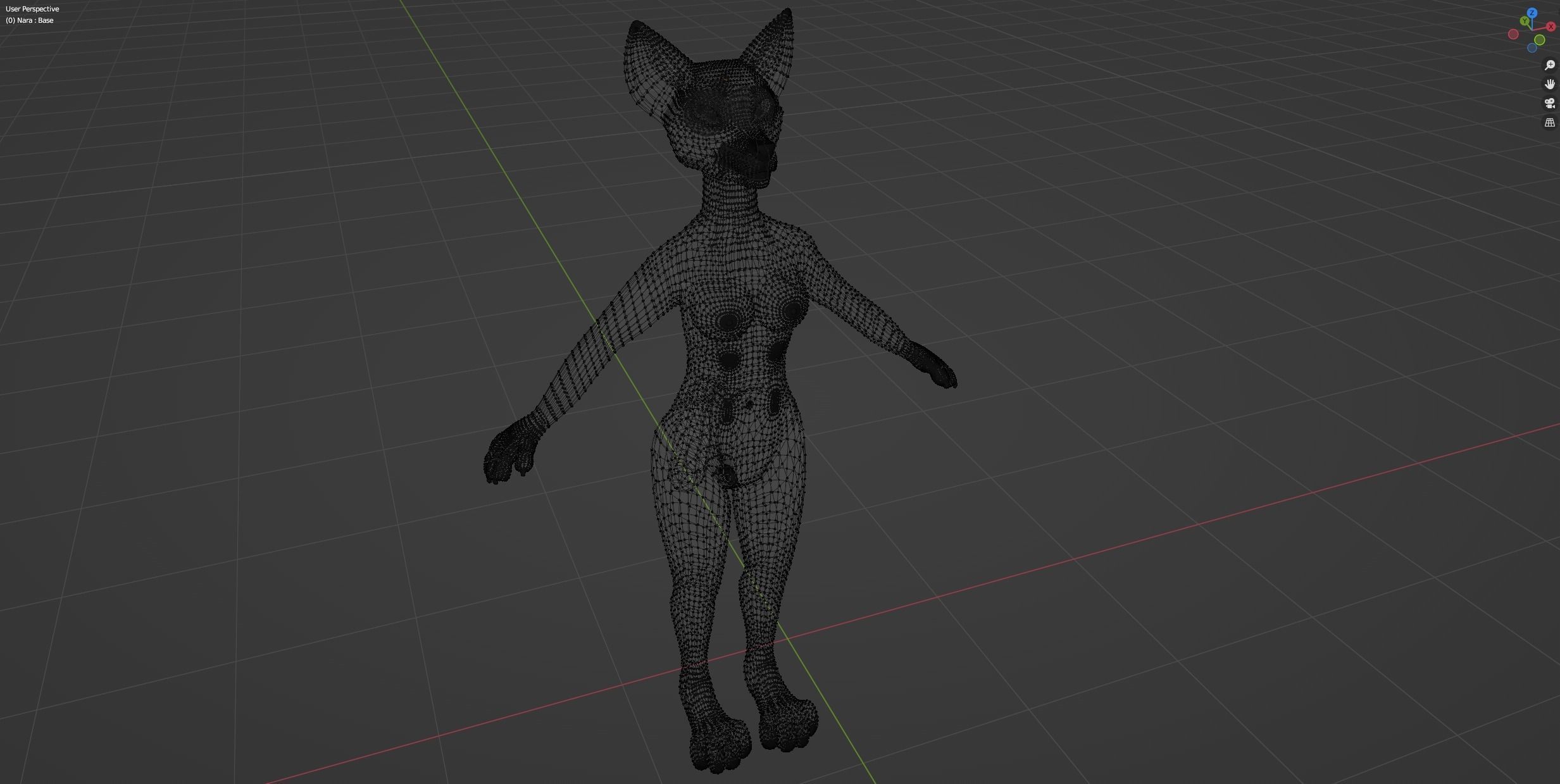The height and width of the screenshot is (784, 1560).
Task: Click the '(0) Nara : Base' label
Action: tap(30, 20)
